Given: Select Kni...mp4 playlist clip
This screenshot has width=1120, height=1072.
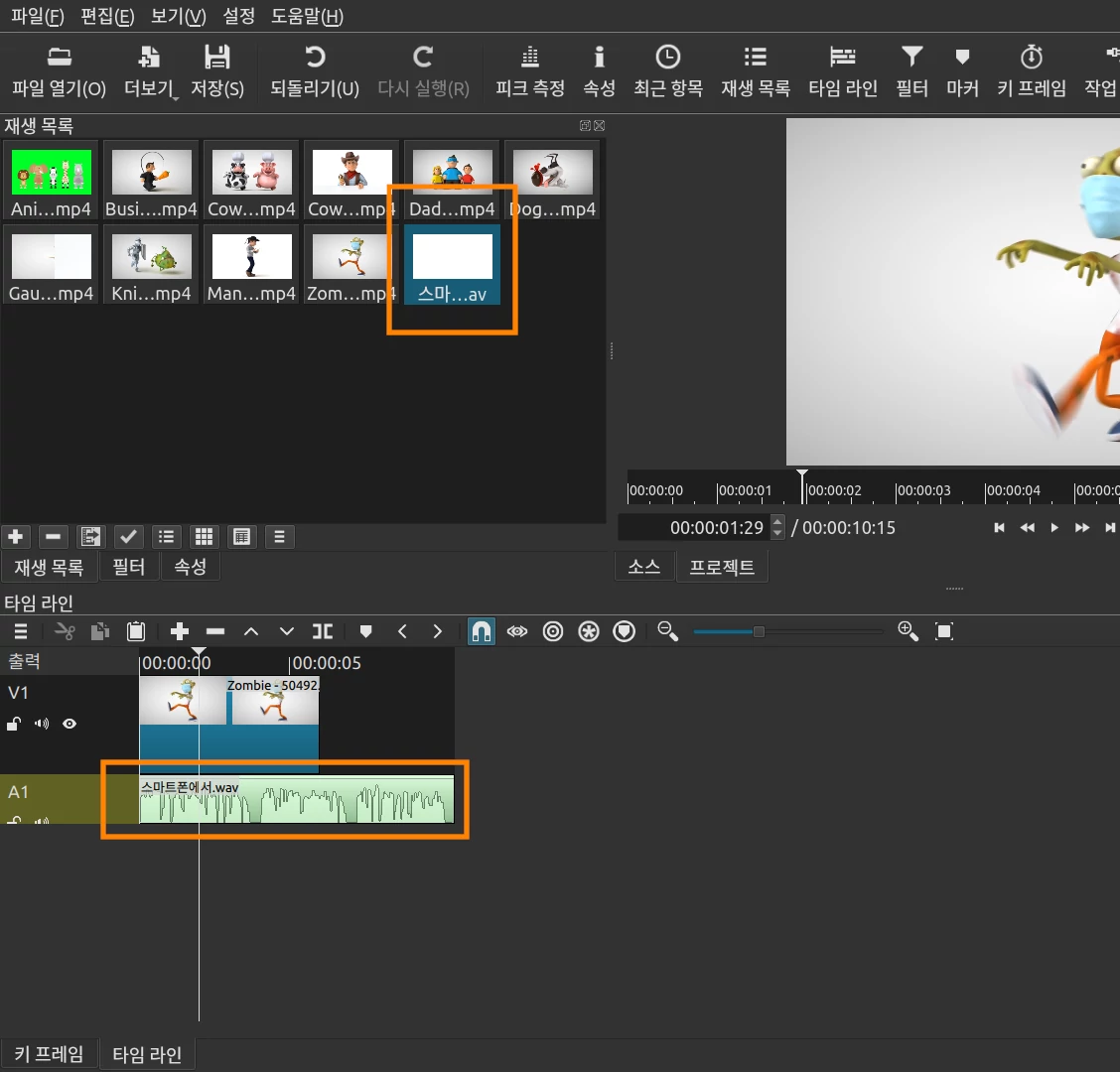Looking at the screenshot, I should pos(151,265).
